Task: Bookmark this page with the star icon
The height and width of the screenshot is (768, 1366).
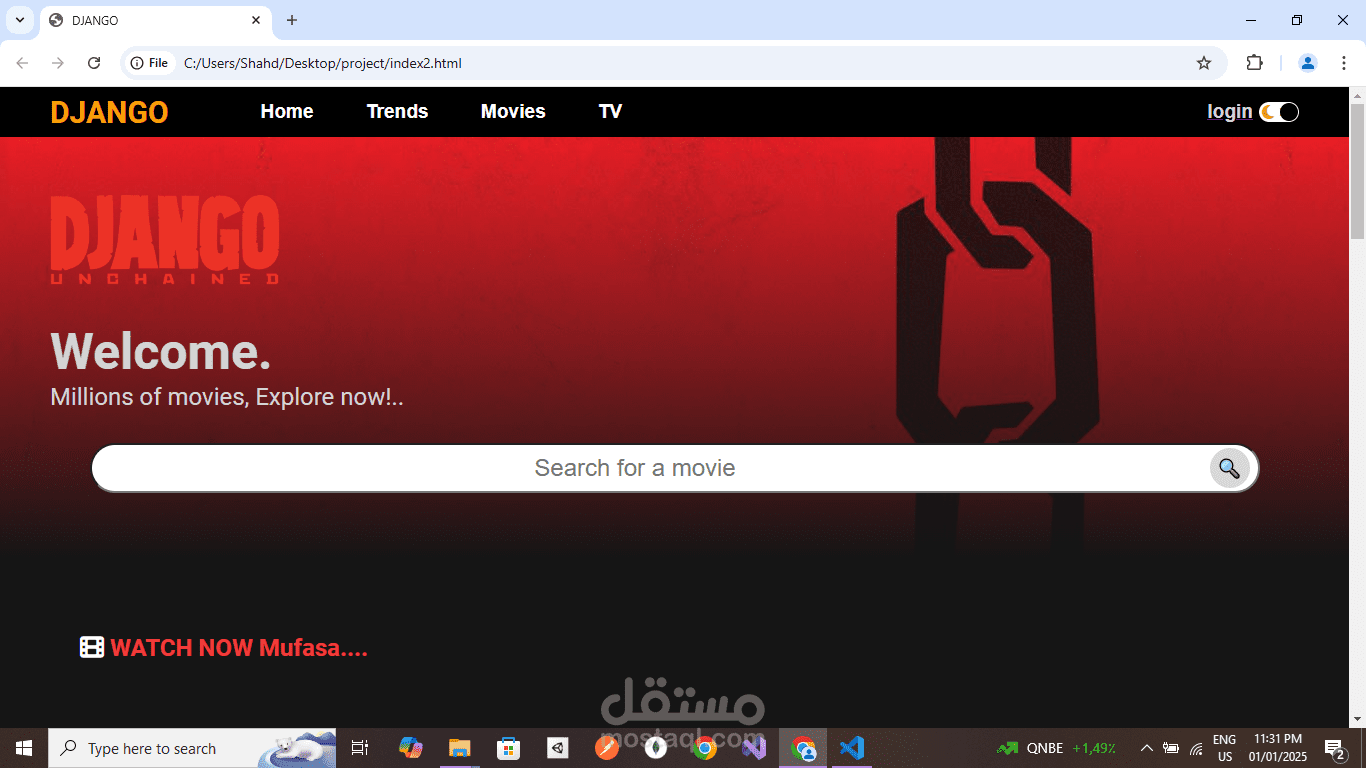Action: [x=1204, y=63]
